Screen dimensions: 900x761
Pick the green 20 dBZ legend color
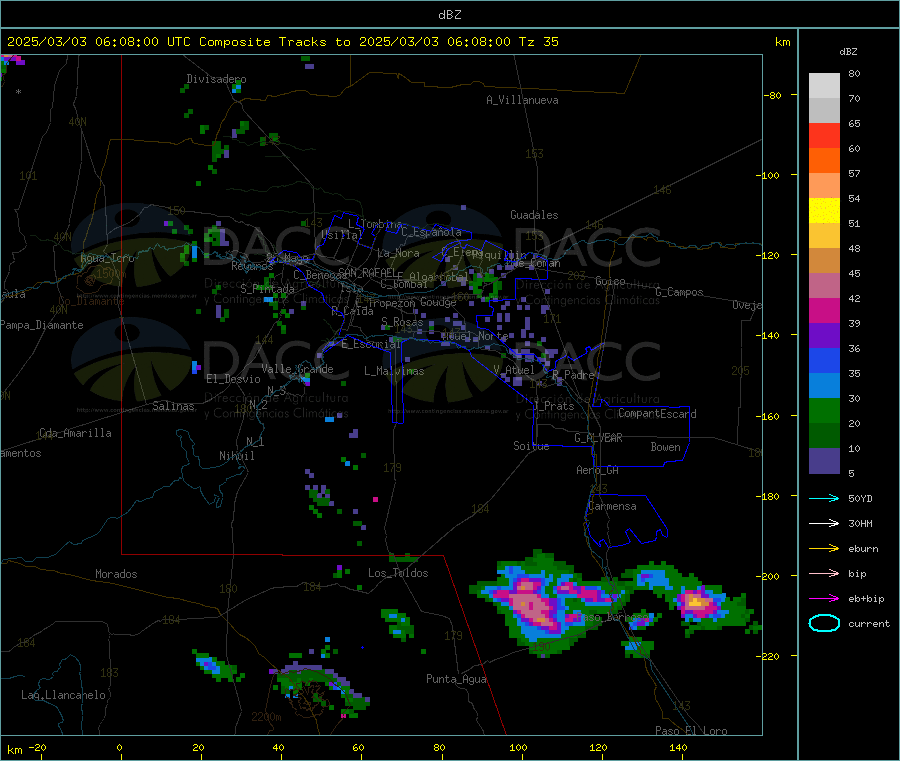tap(824, 410)
